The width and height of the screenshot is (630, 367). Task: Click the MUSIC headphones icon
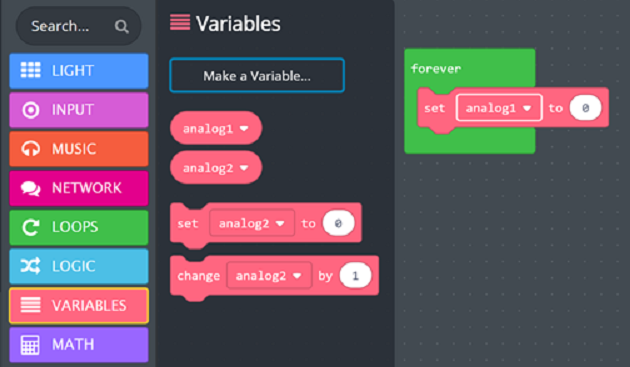[31, 149]
